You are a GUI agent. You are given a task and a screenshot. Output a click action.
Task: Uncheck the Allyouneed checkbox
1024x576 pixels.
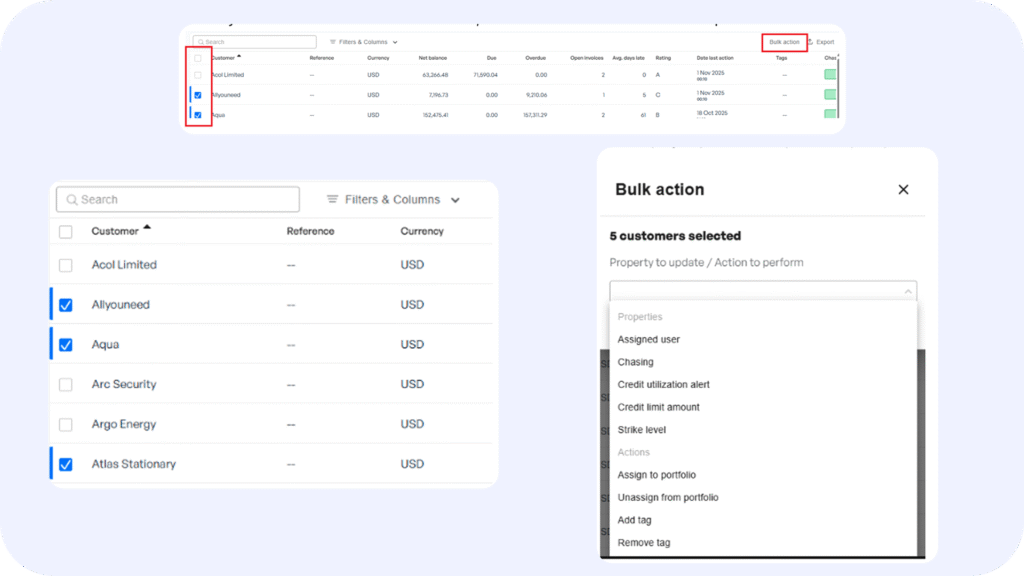(x=66, y=305)
